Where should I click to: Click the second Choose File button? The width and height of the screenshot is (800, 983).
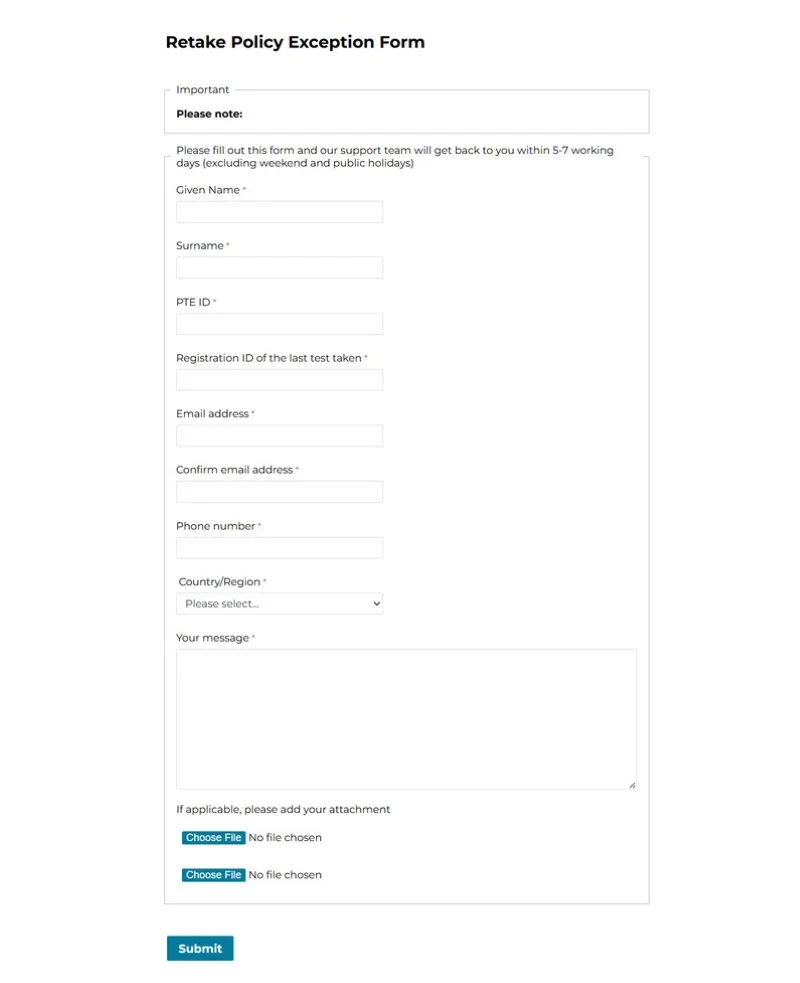click(x=213, y=874)
